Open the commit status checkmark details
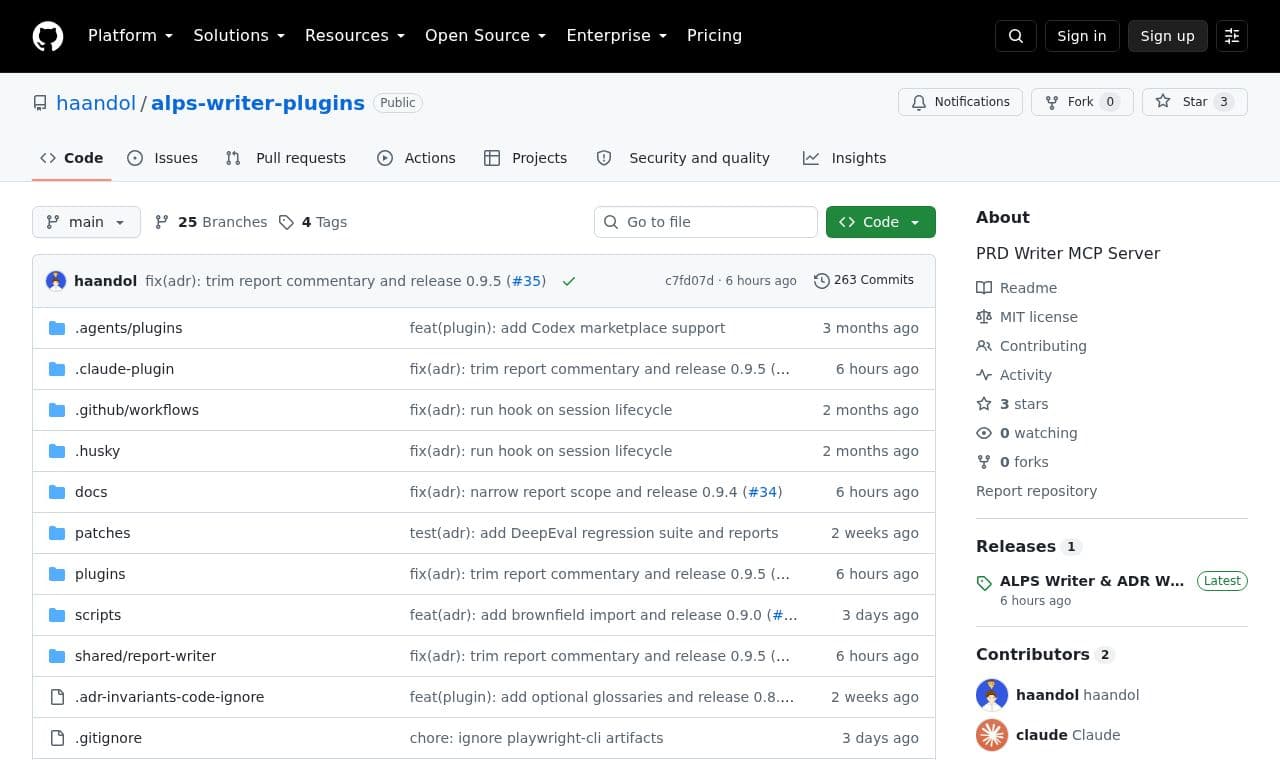 (x=569, y=281)
